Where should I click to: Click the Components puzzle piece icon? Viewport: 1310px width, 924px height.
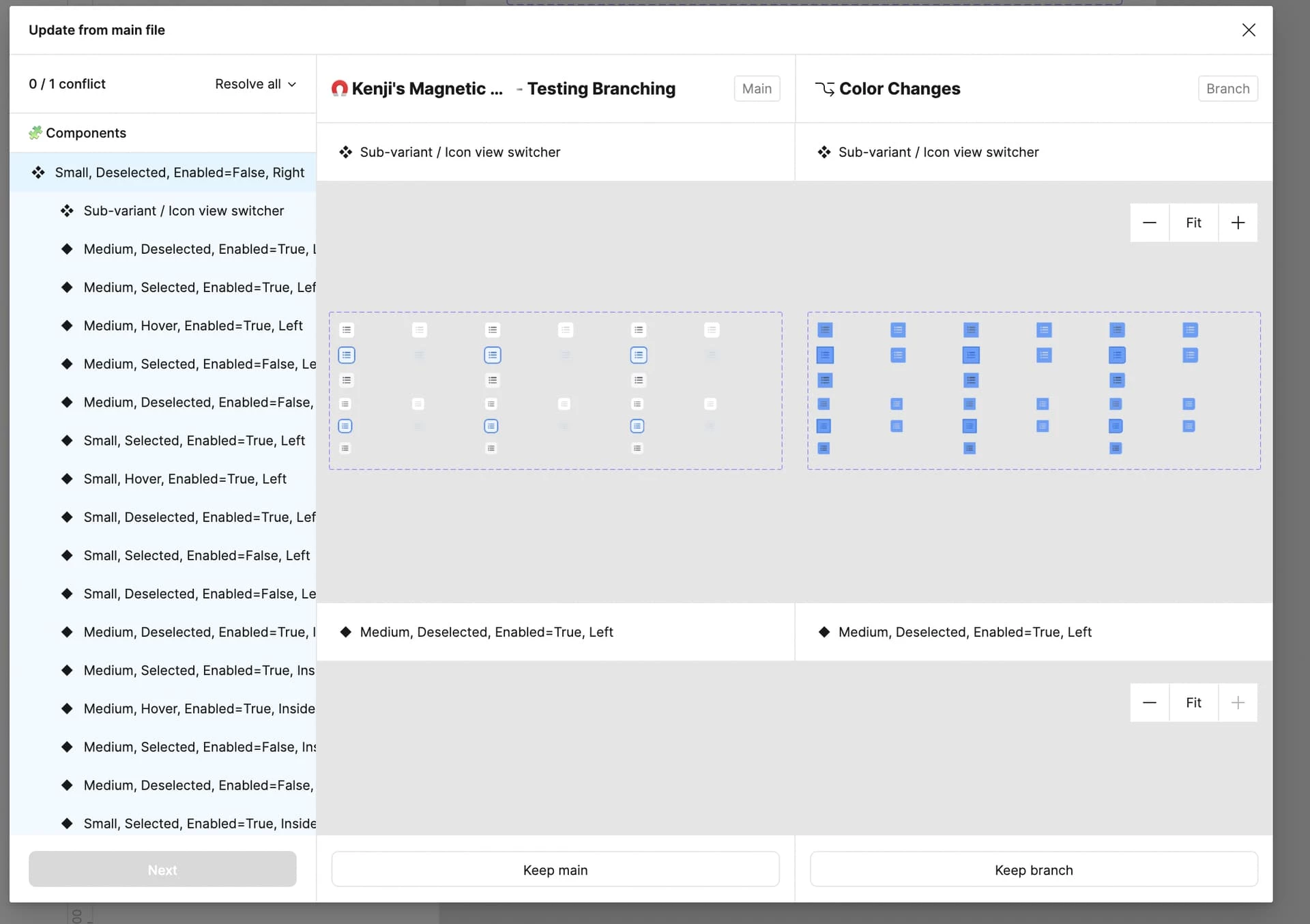tap(35, 132)
